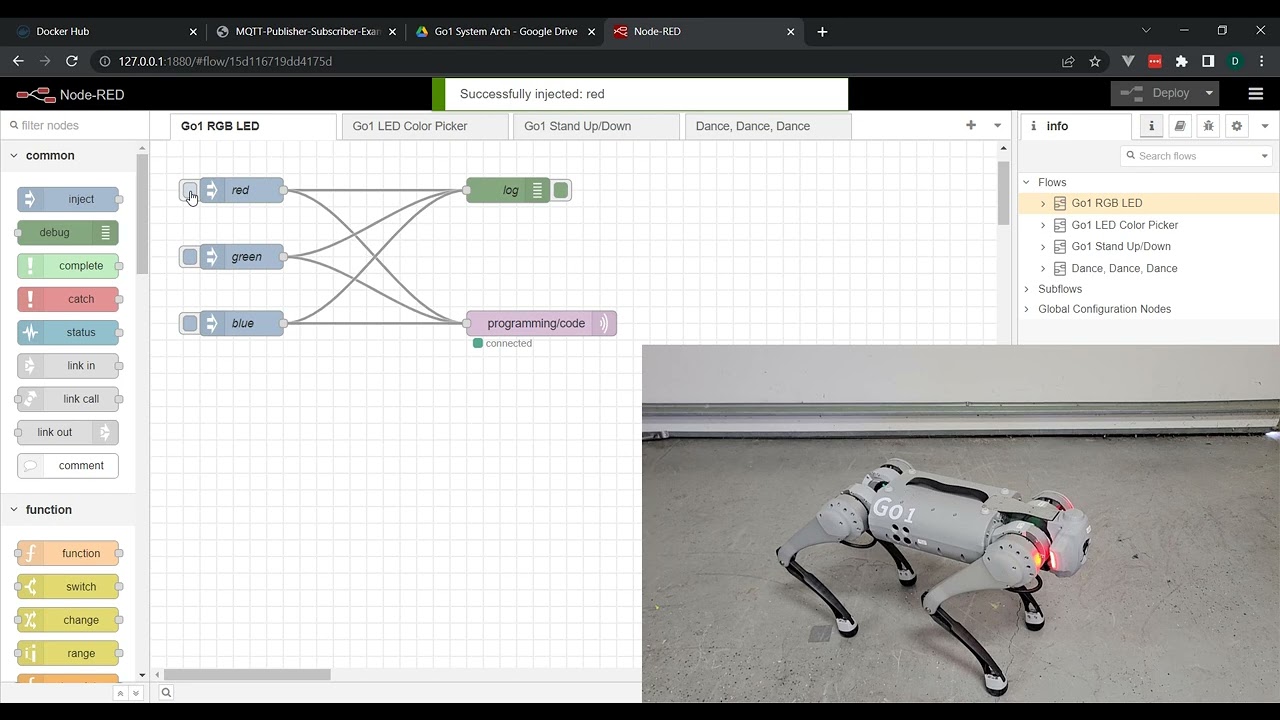The width and height of the screenshot is (1280, 720).
Task: Open the workspace search magnifier at bottom
Action: tap(166, 692)
